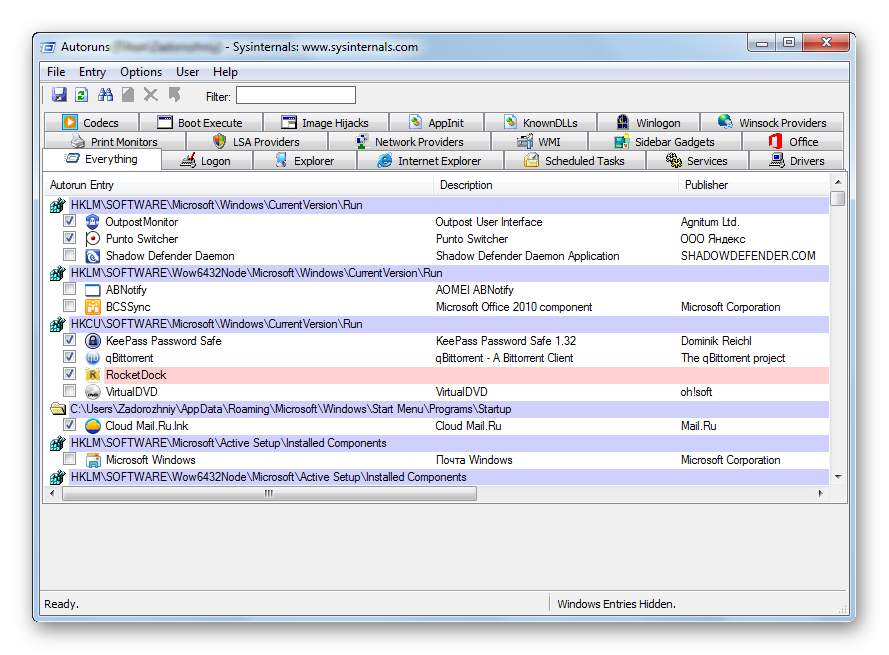
Task: Enable the VirtualDVD checkbox
Action: coord(69,391)
